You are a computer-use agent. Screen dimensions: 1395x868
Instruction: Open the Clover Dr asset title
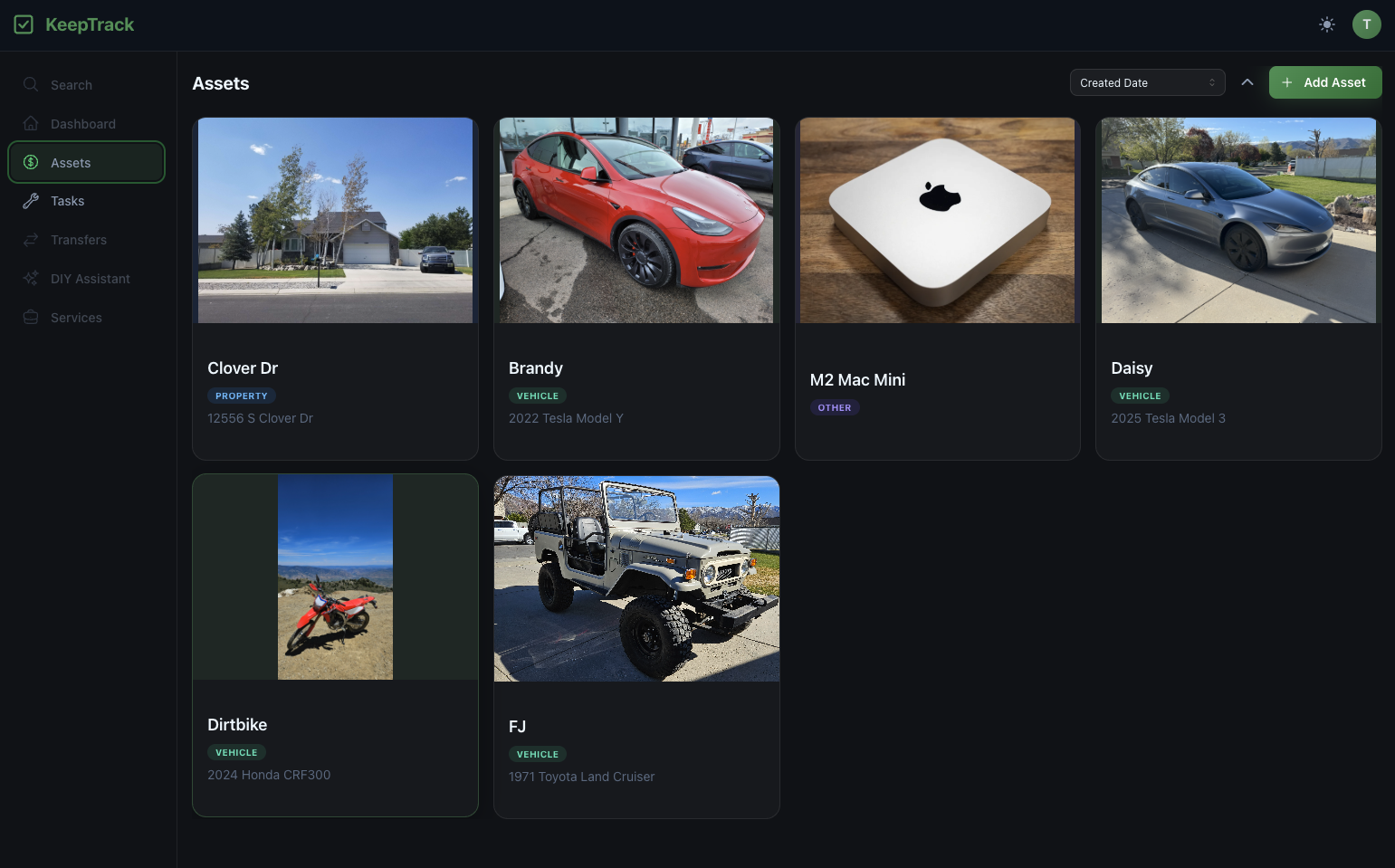coord(243,368)
